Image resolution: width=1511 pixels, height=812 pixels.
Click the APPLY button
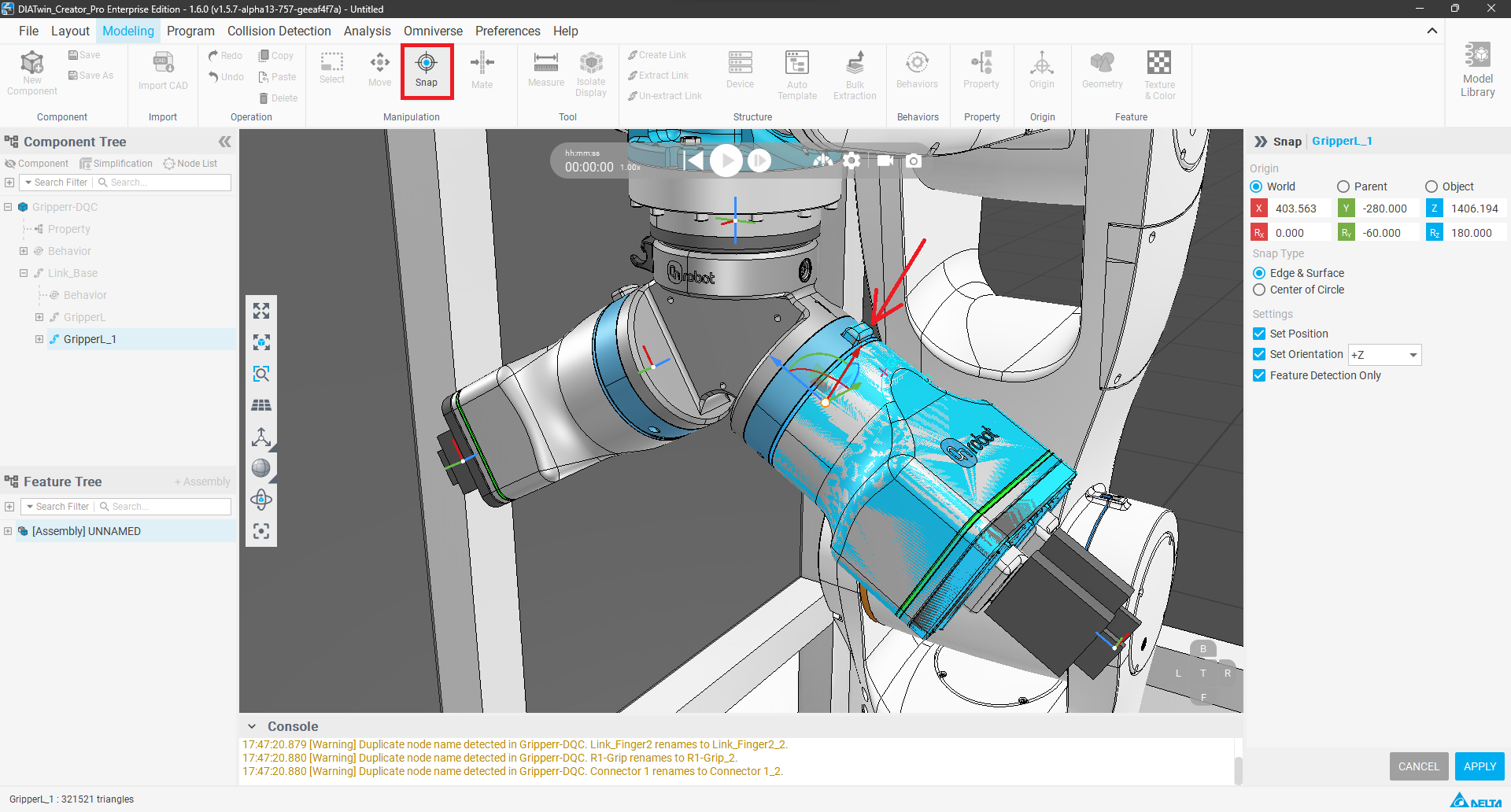(x=1480, y=766)
